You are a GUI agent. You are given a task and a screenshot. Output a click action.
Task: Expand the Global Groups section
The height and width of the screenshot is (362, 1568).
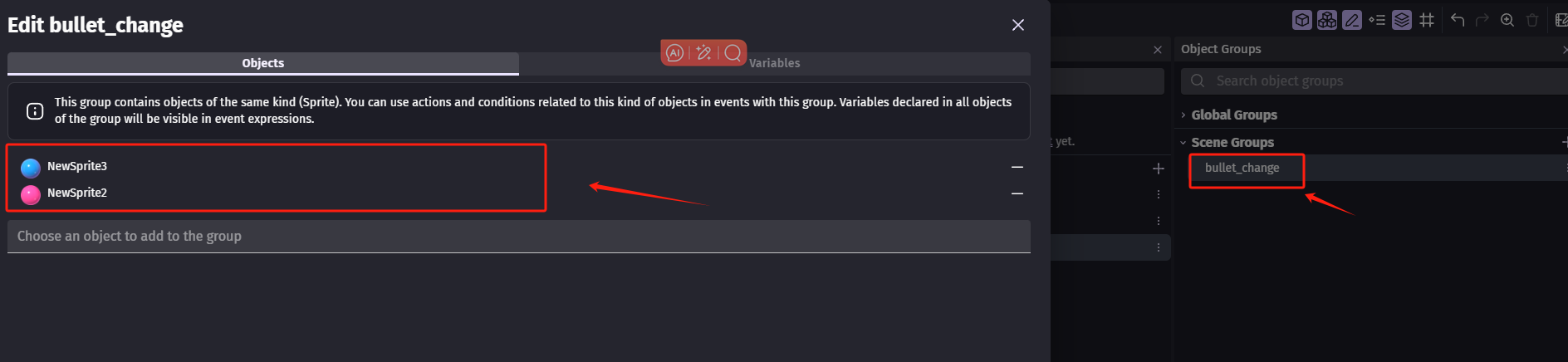click(1234, 115)
